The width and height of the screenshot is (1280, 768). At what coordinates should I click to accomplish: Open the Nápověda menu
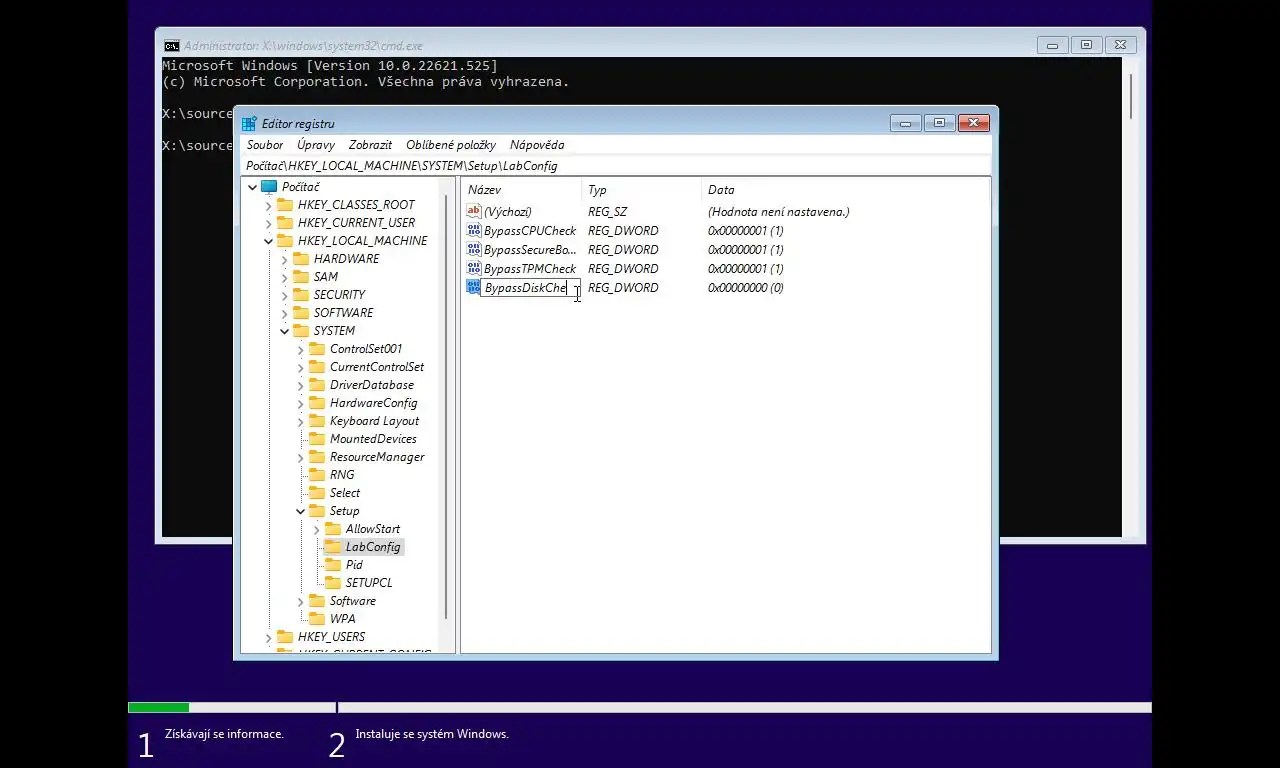pos(537,145)
